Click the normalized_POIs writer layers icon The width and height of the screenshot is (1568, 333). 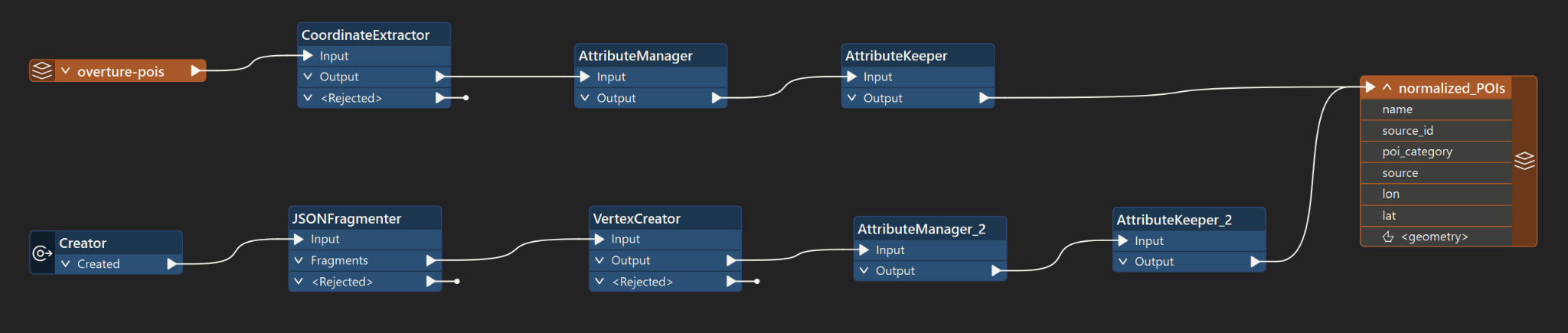click(x=1524, y=161)
